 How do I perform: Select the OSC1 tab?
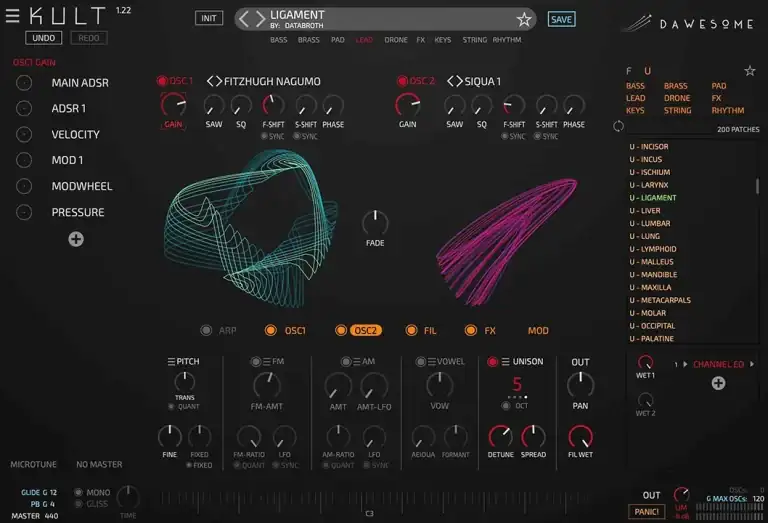(295, 331)
